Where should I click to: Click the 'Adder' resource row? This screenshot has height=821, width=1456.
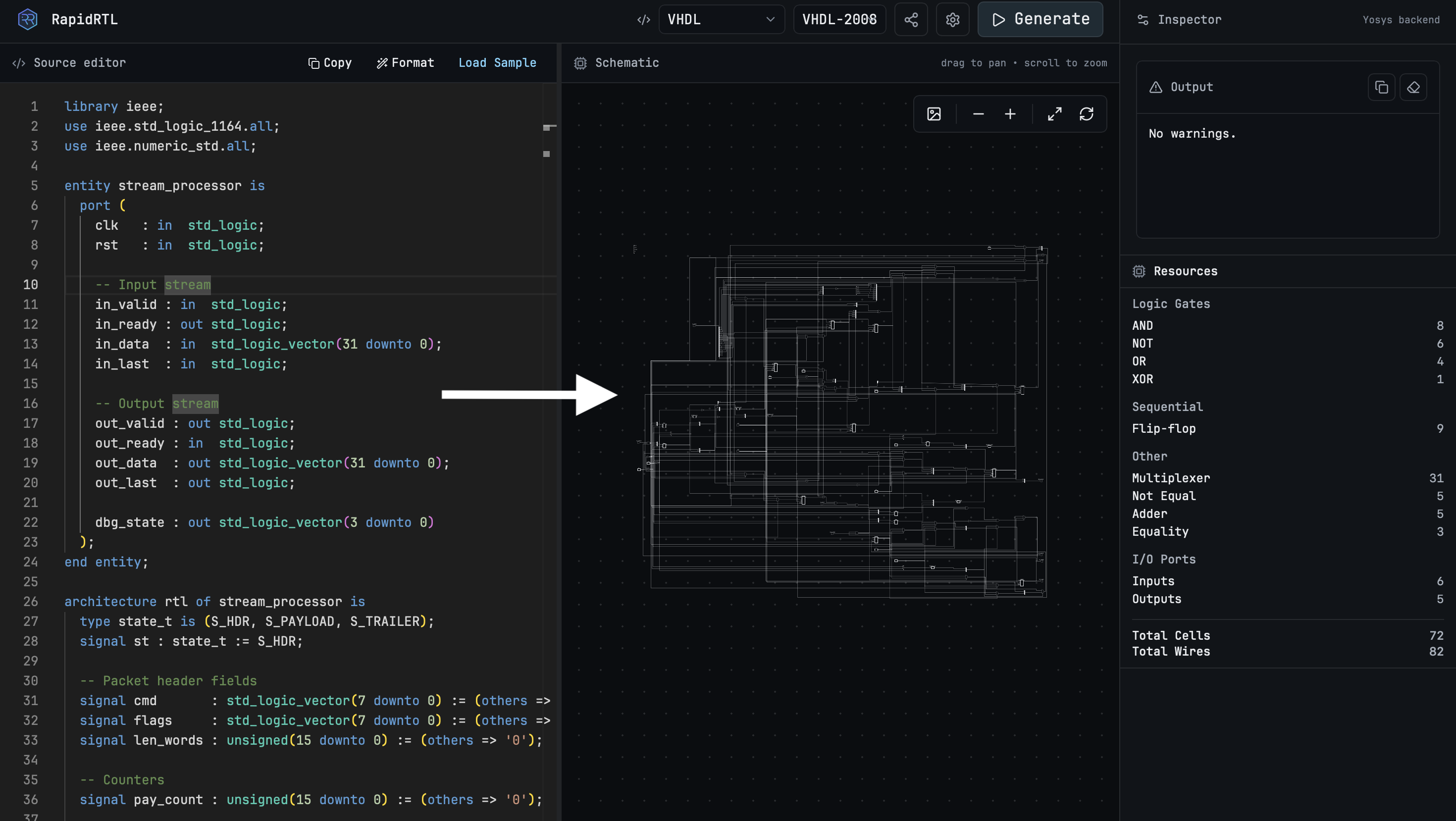click(x=1288, y=514)
